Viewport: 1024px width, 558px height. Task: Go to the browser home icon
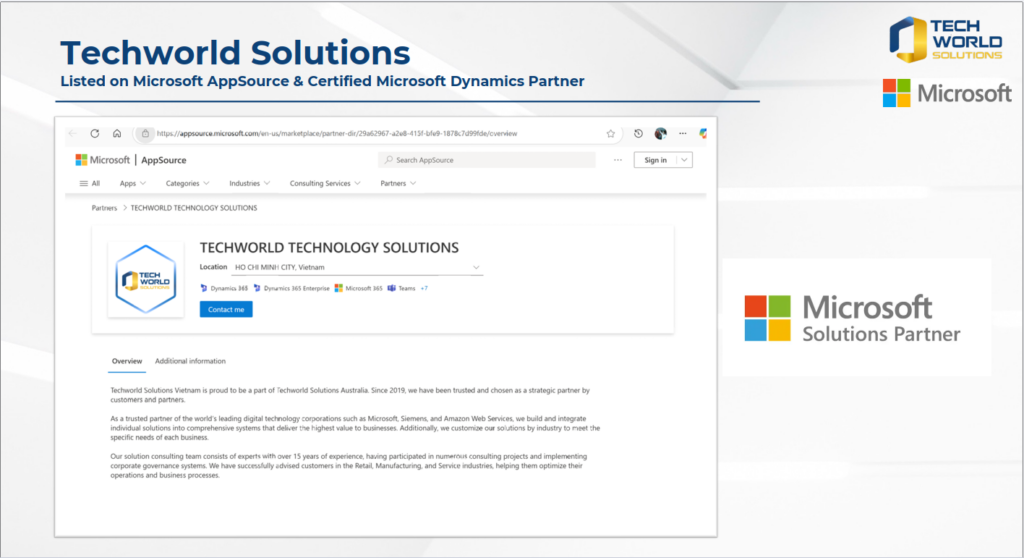[117, 133]
